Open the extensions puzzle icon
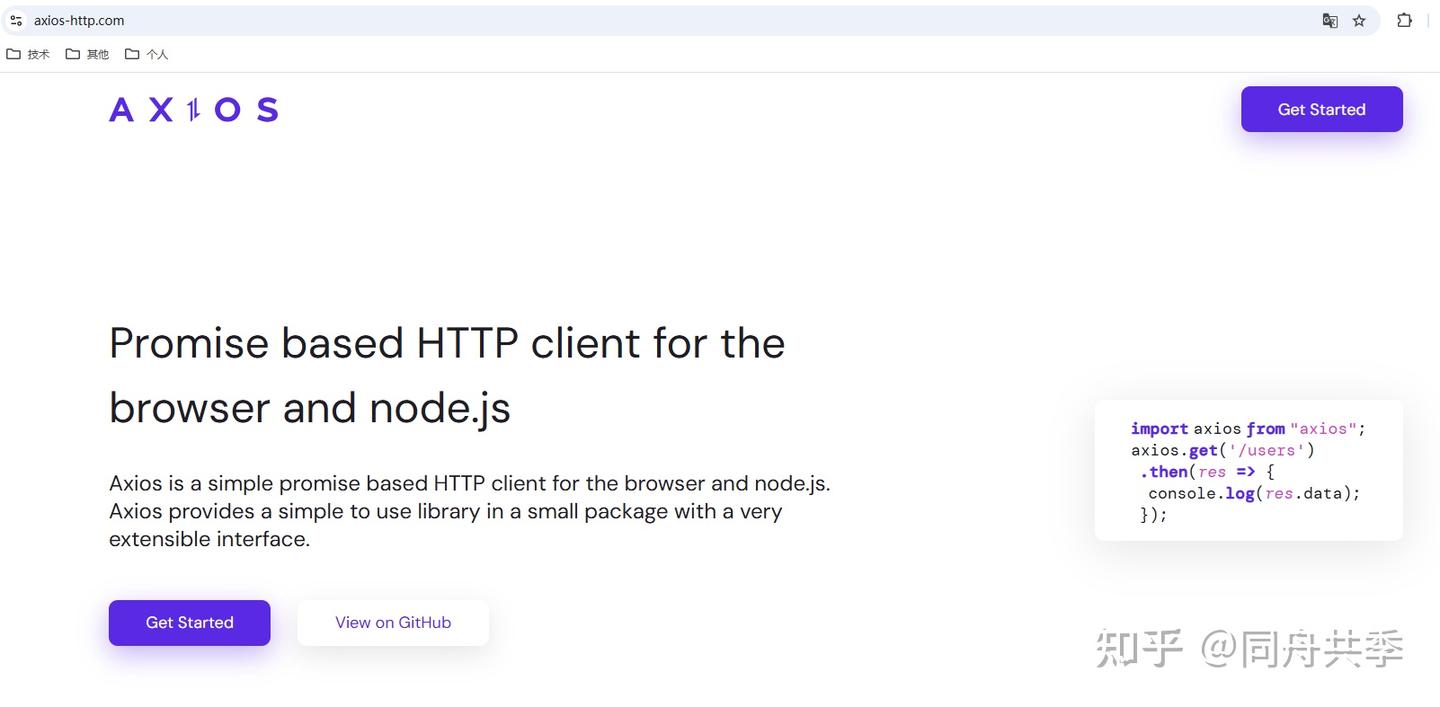1440x707 pixels. (x=1404, y=20)
